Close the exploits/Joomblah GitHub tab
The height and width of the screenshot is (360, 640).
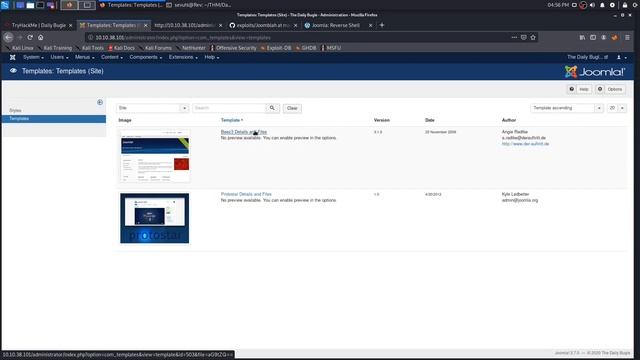pos(296,25)
